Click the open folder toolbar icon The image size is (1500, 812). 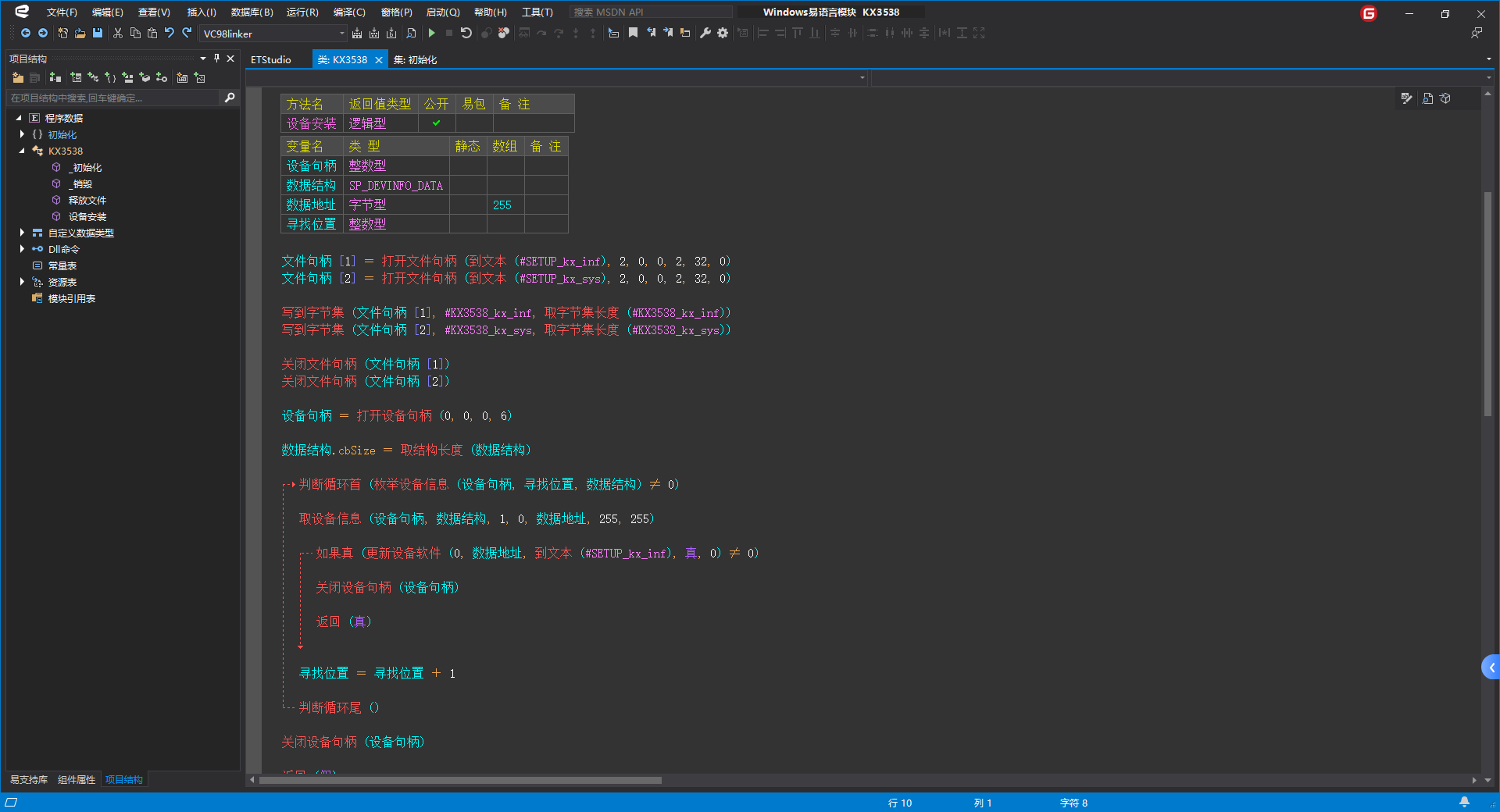pyautogui.click(x=80, y=33)
